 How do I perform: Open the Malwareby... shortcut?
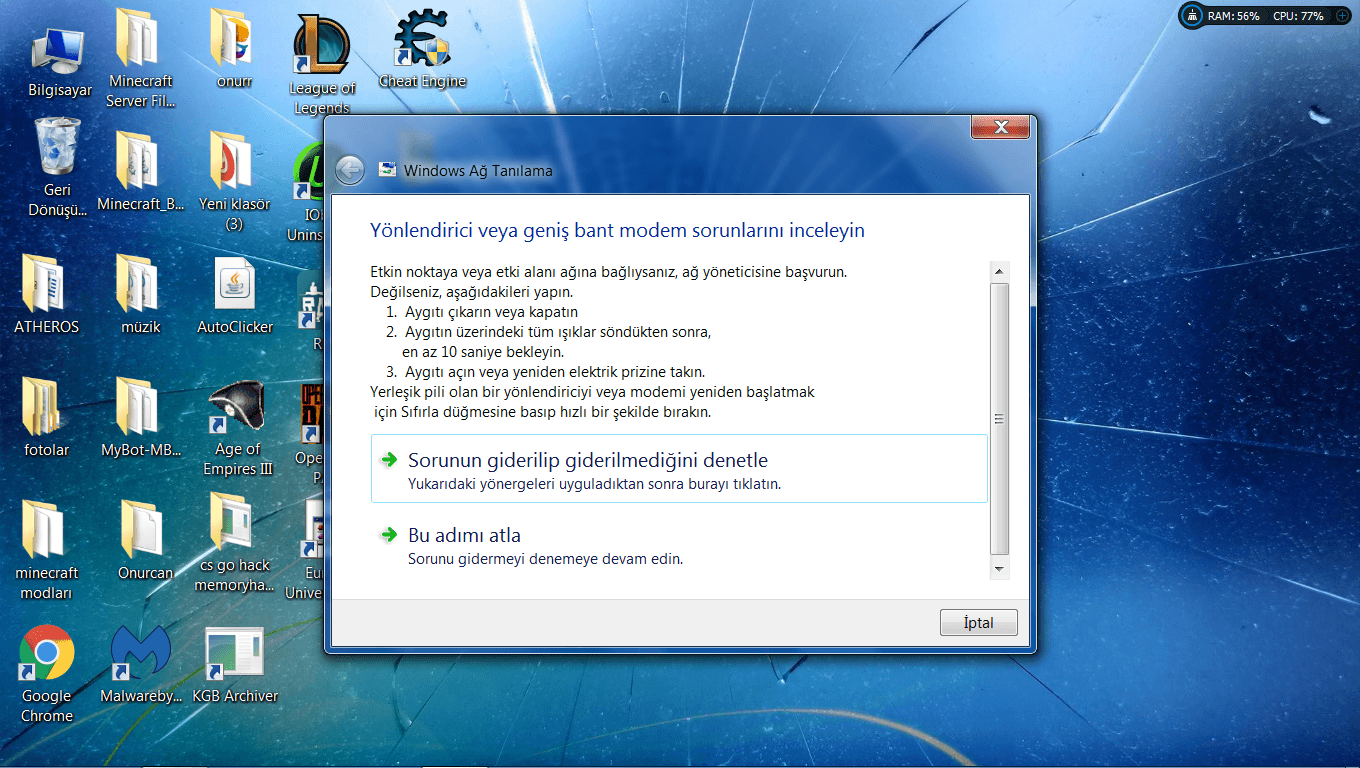[140, 664]
